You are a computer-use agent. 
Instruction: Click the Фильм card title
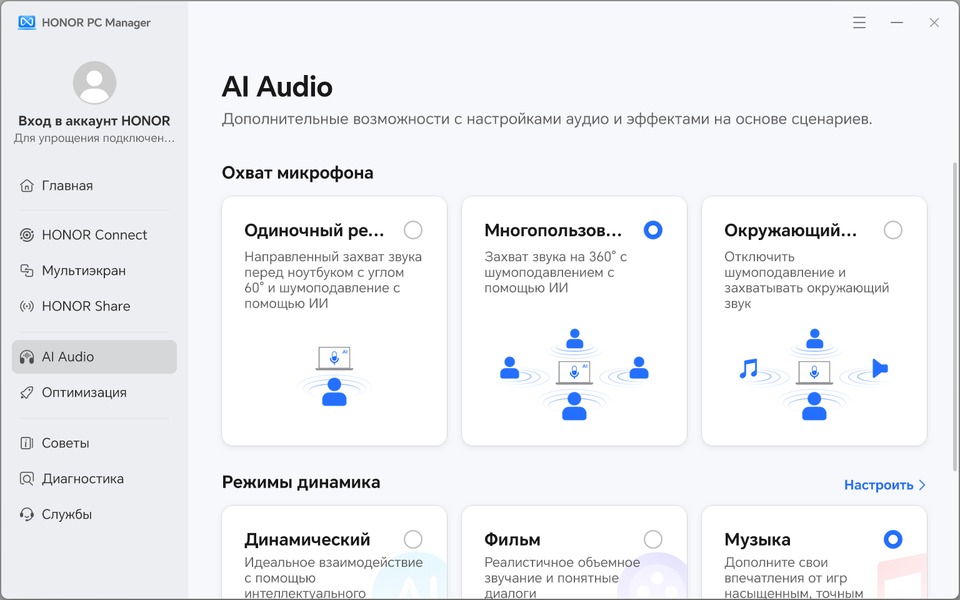click(x=512, y=539)
